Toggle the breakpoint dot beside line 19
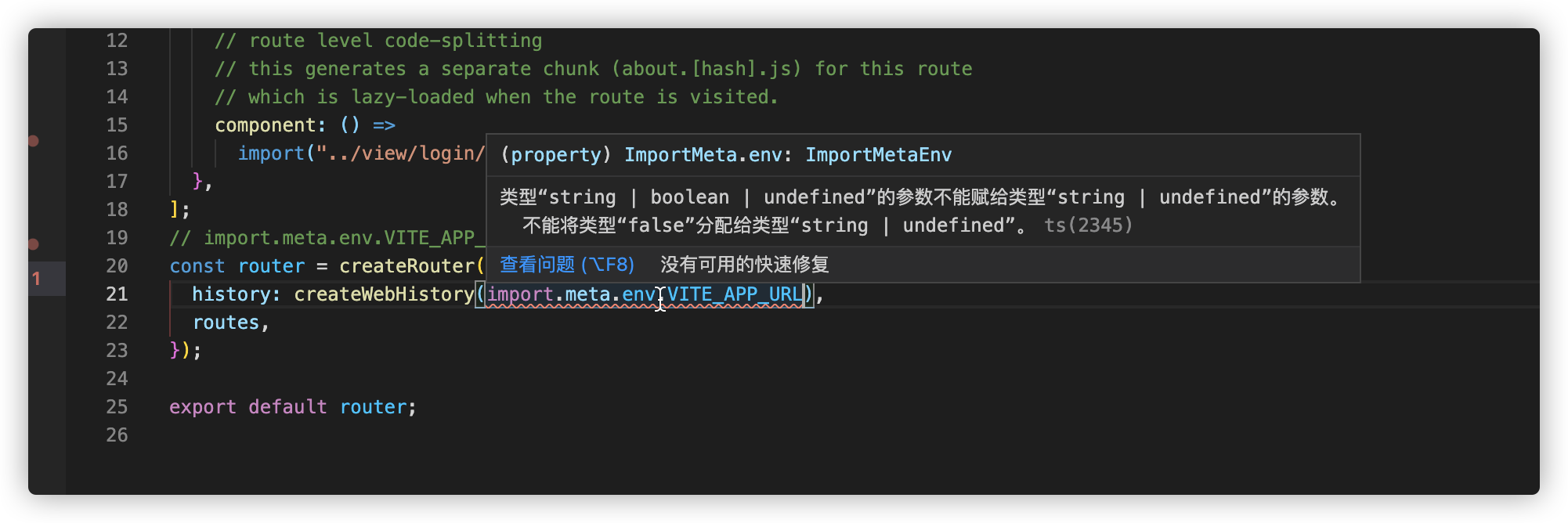The image size is (1568, 523). point(34,244)
